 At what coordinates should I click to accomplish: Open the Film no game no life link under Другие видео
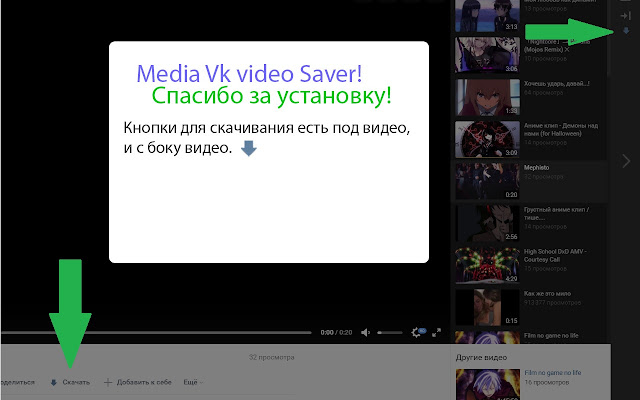[x=553, y=373]
